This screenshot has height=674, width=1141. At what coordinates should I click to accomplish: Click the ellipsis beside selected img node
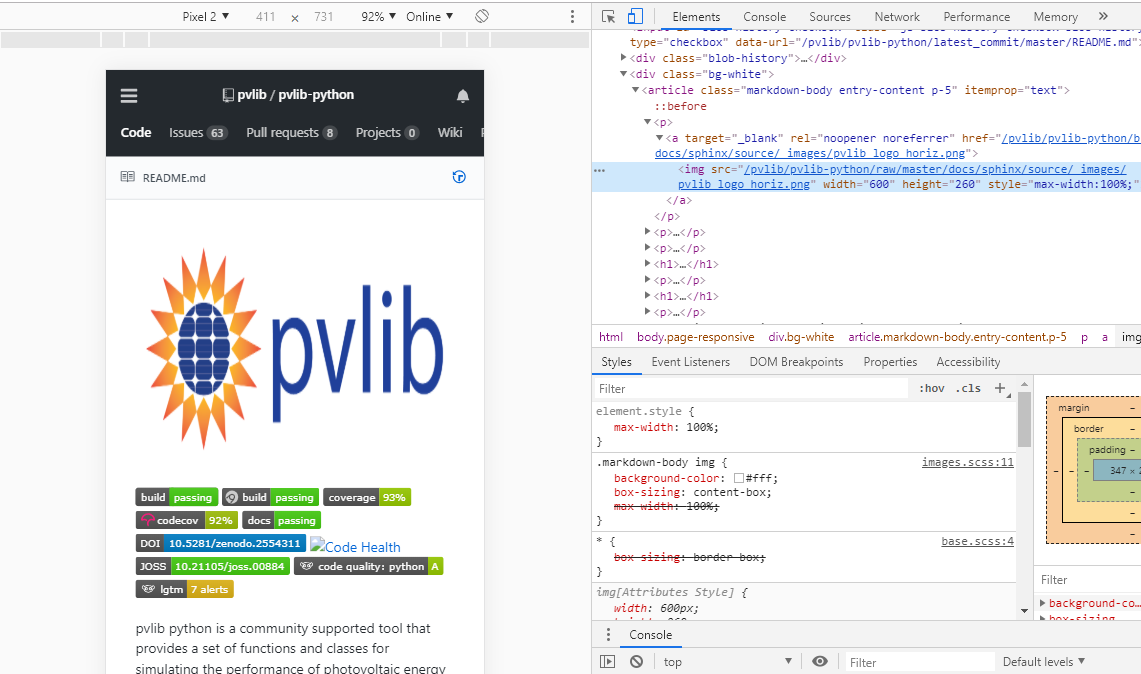tap(600, 170)
